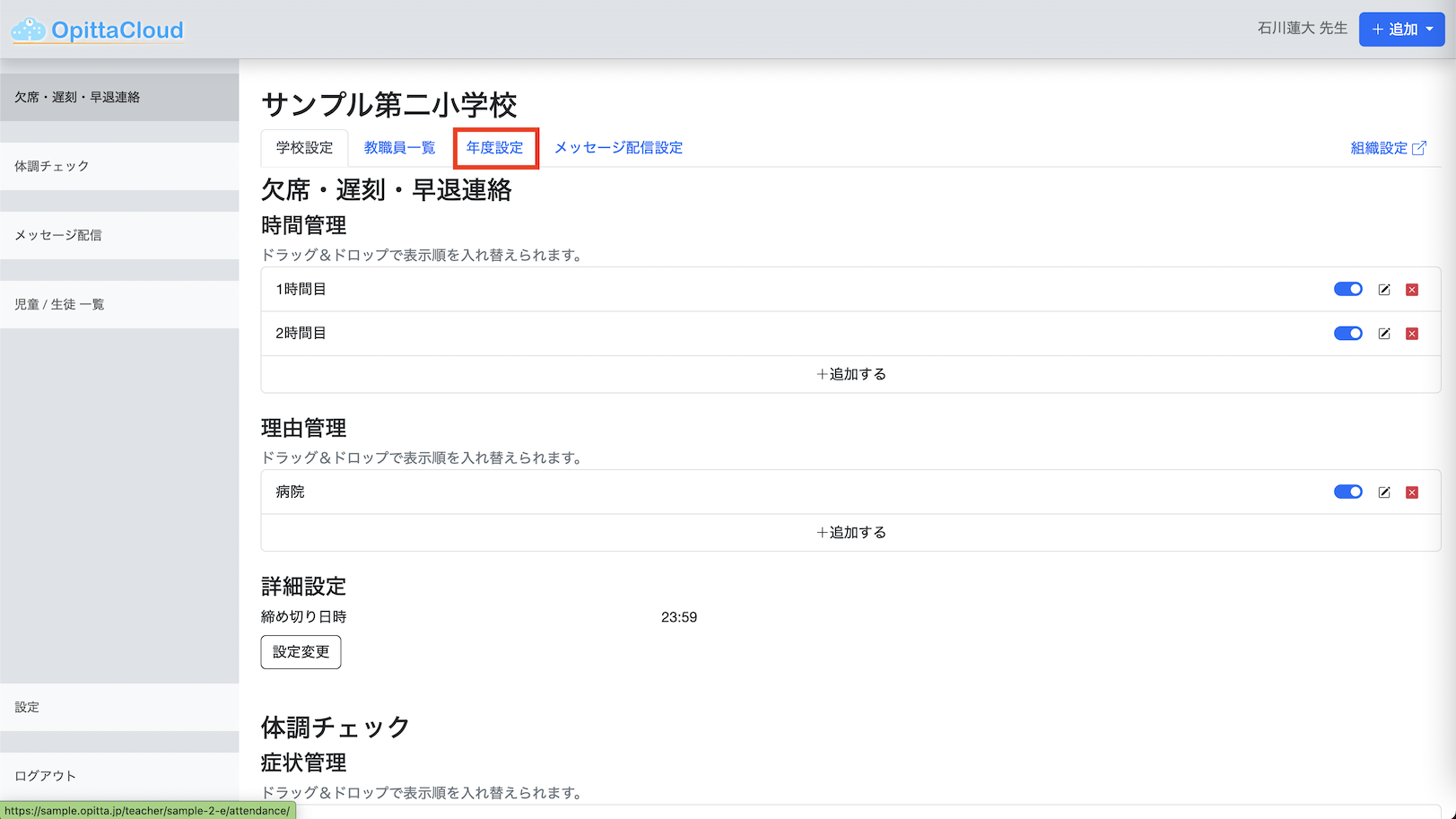Switch to the 教職員一覧 tab
The height and width of the screenshot is (819, 1456).
[x=399, y=148]
